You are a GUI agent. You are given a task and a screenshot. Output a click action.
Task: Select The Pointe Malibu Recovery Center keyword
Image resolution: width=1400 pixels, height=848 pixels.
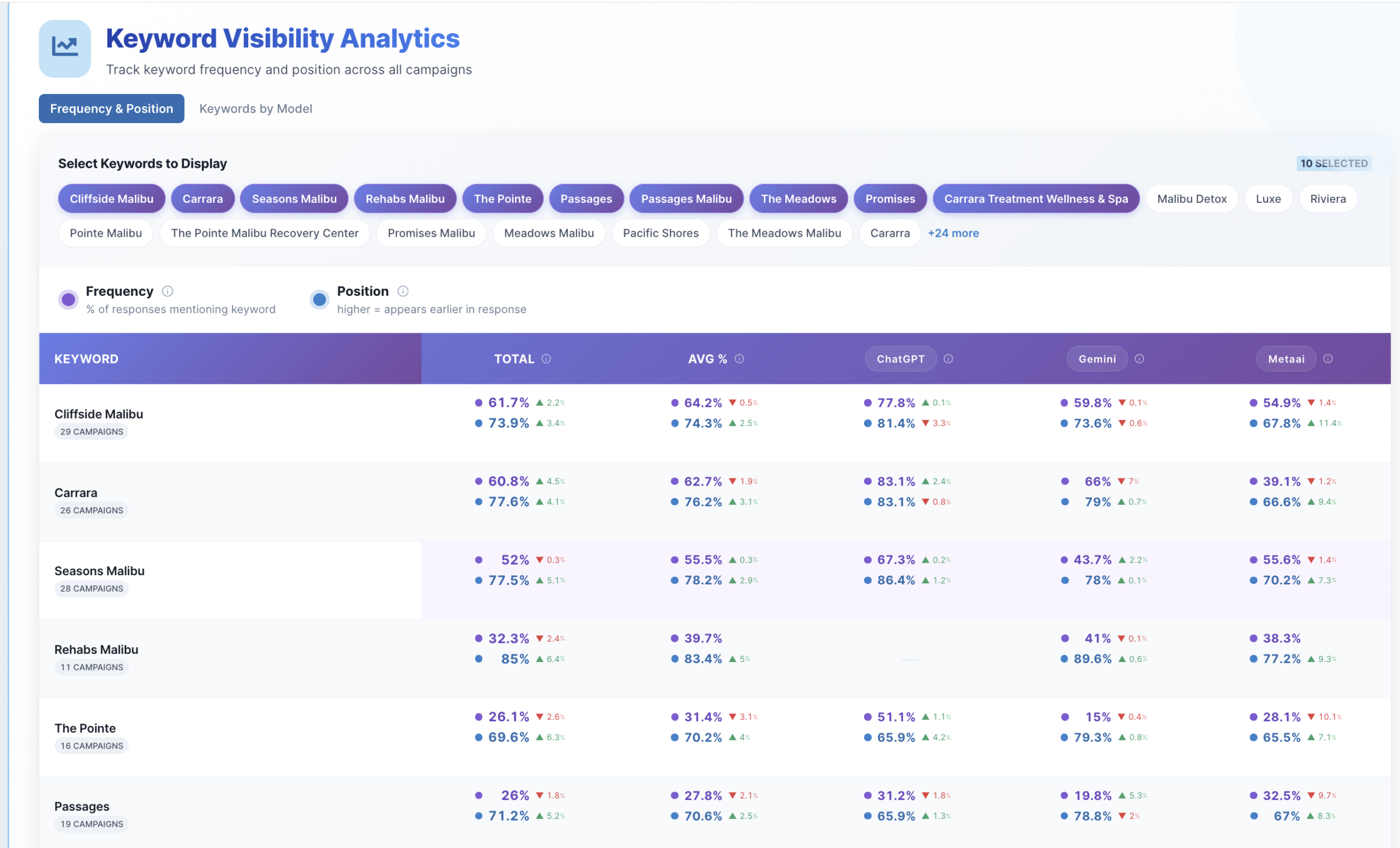pyautogui.click(x=264, y=233)
